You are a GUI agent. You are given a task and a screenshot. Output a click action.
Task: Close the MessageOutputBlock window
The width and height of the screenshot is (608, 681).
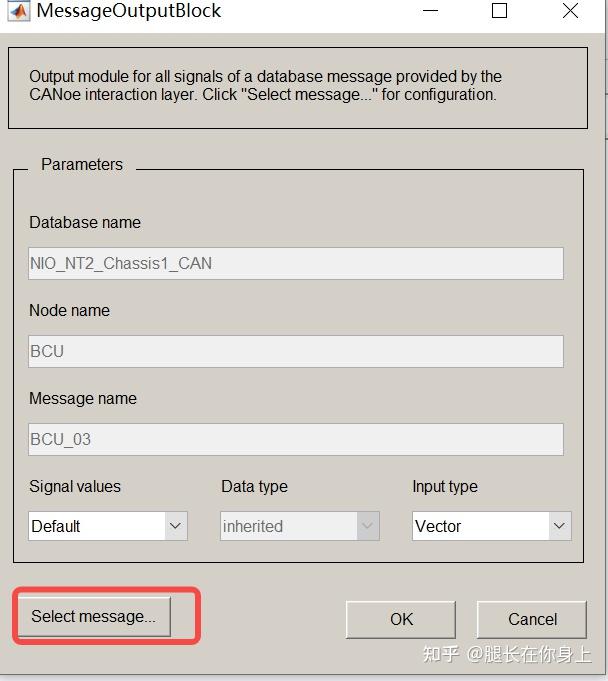(570, 10)
